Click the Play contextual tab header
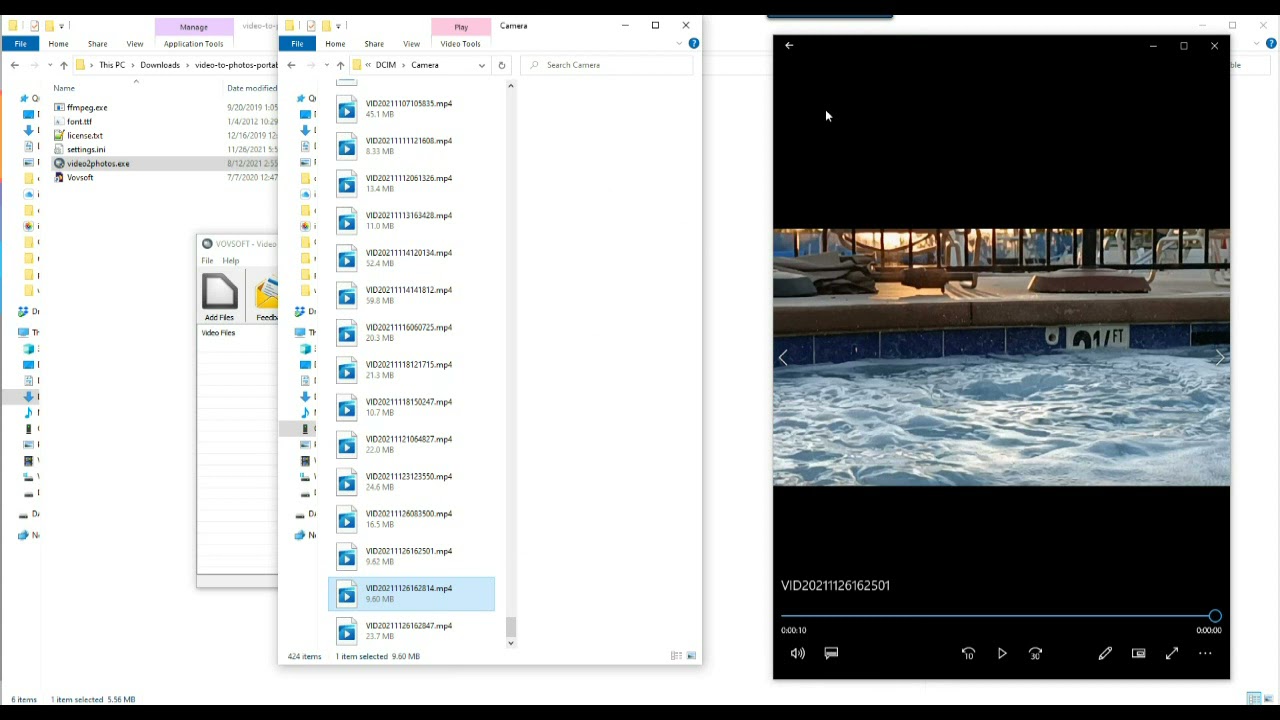Viewport: 1280px width, 720px height. click(461, 27)
